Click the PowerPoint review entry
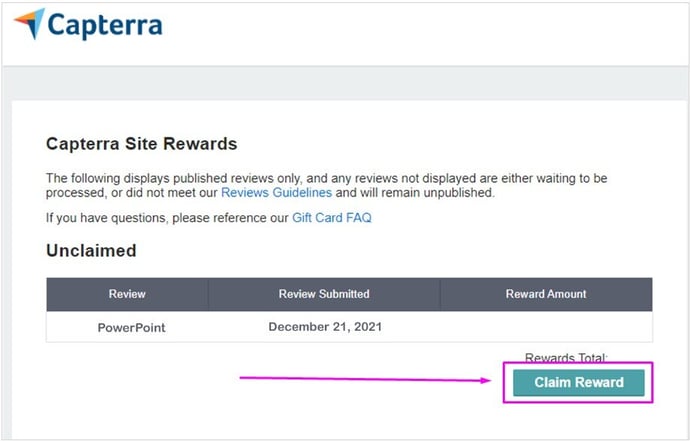 click(131, 328)
